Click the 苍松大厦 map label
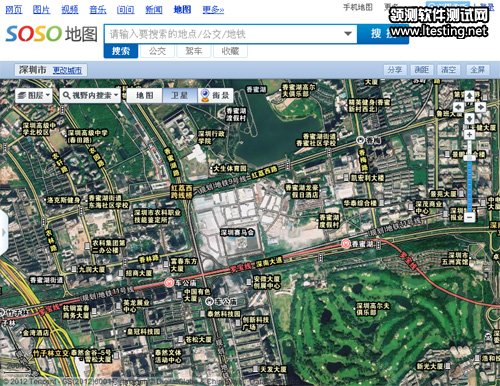The height and width of the screenshot is (386, 500). pyautogui.click(x=198, y=339)
